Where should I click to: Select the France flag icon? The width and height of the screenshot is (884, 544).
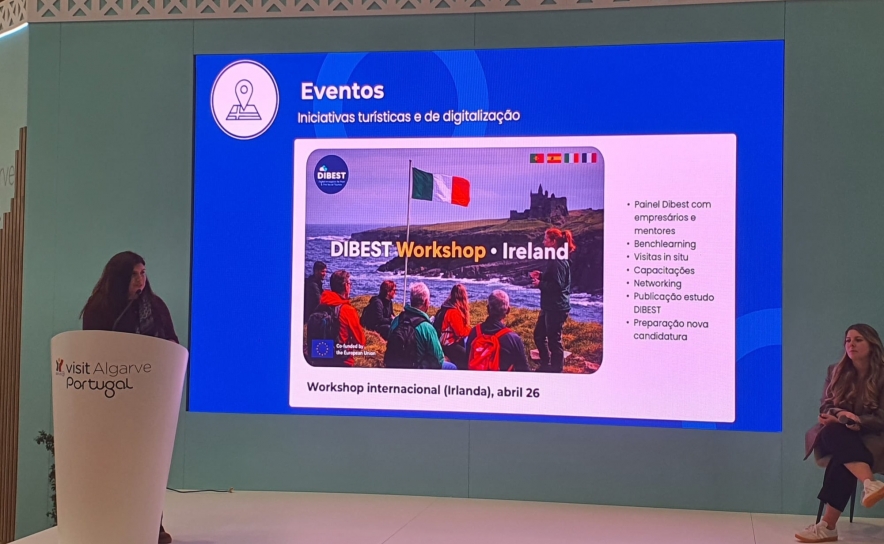click(x=589, y=158)
